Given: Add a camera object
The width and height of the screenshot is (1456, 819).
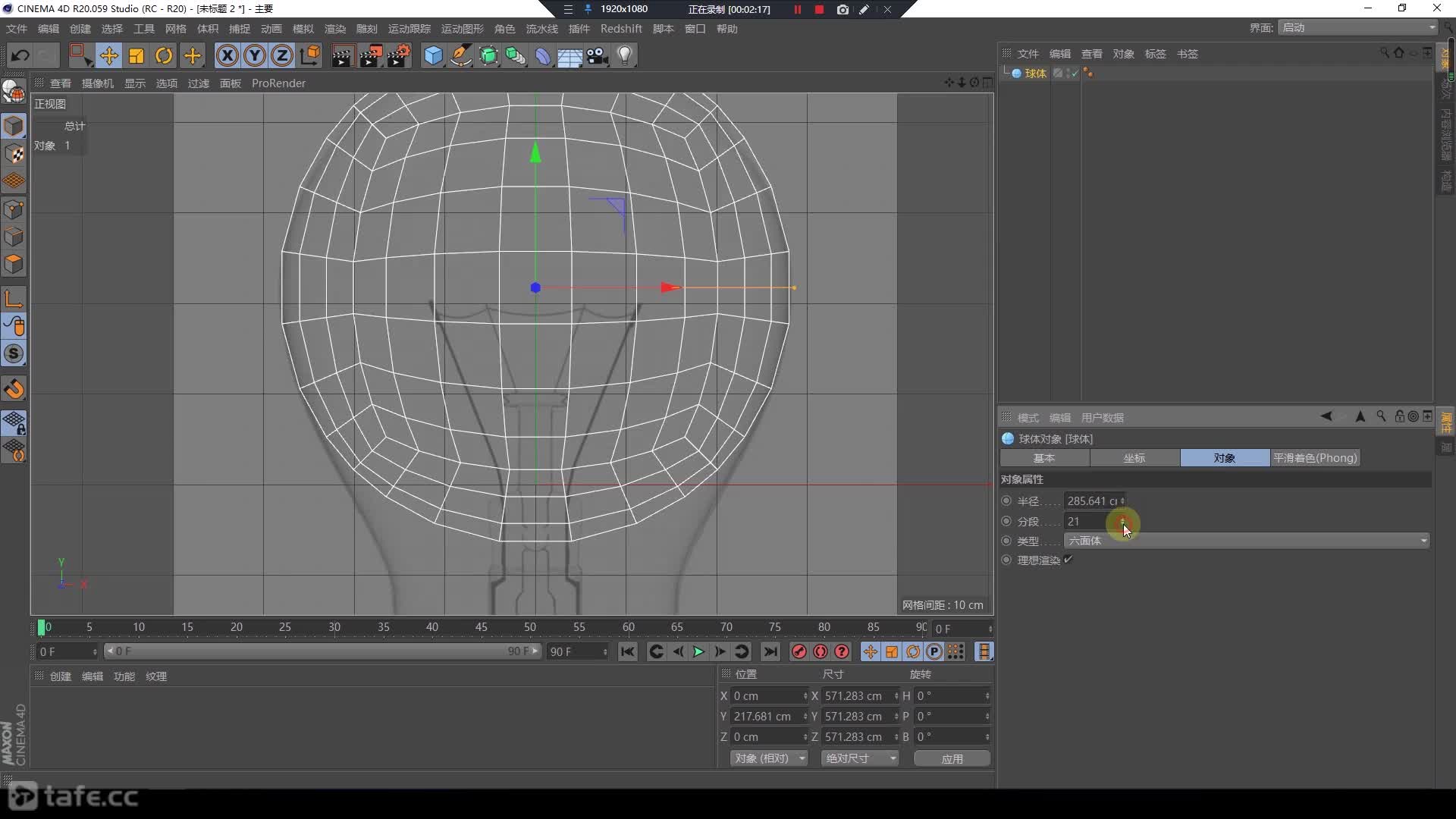Looking at the screenshot, I should 598,55.
